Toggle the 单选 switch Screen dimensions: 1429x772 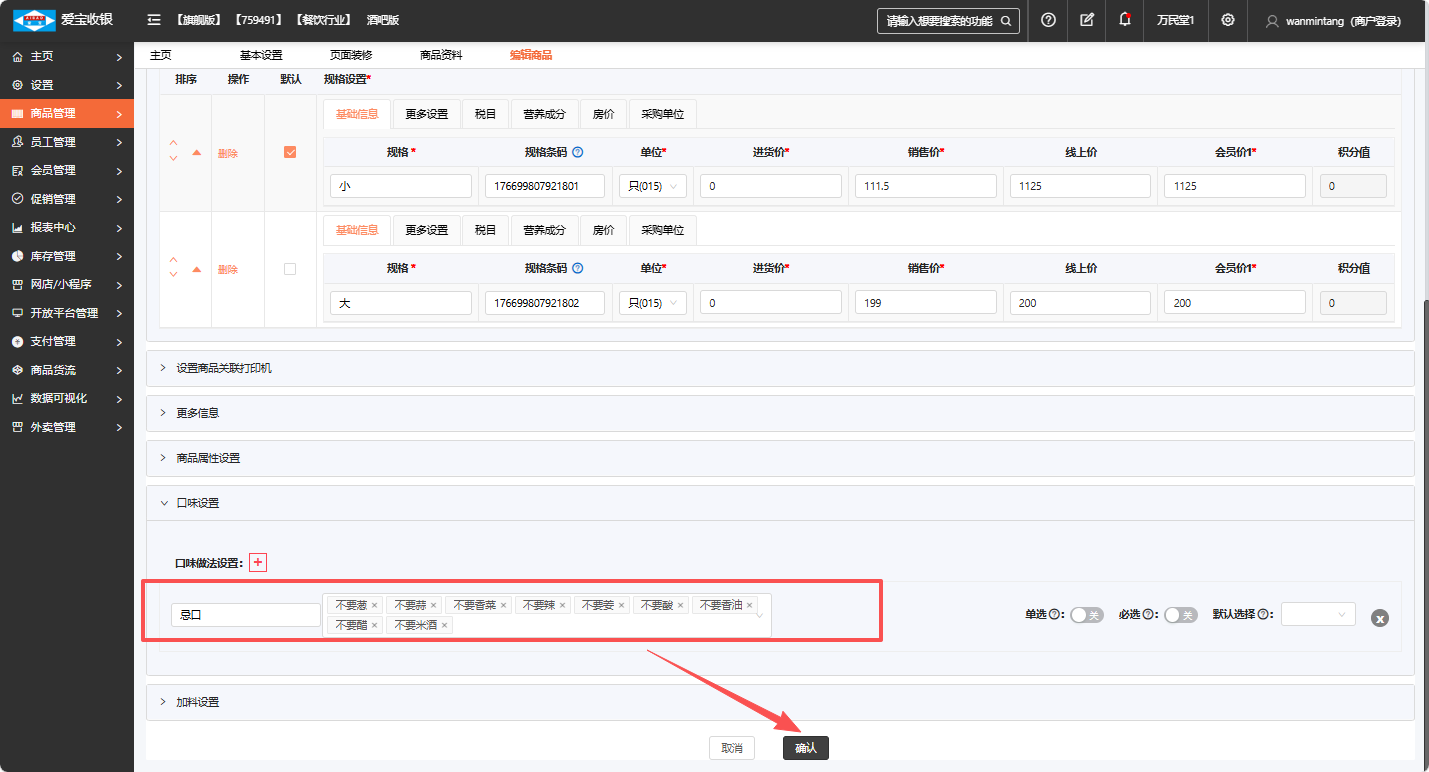[x=1087, y=615]
